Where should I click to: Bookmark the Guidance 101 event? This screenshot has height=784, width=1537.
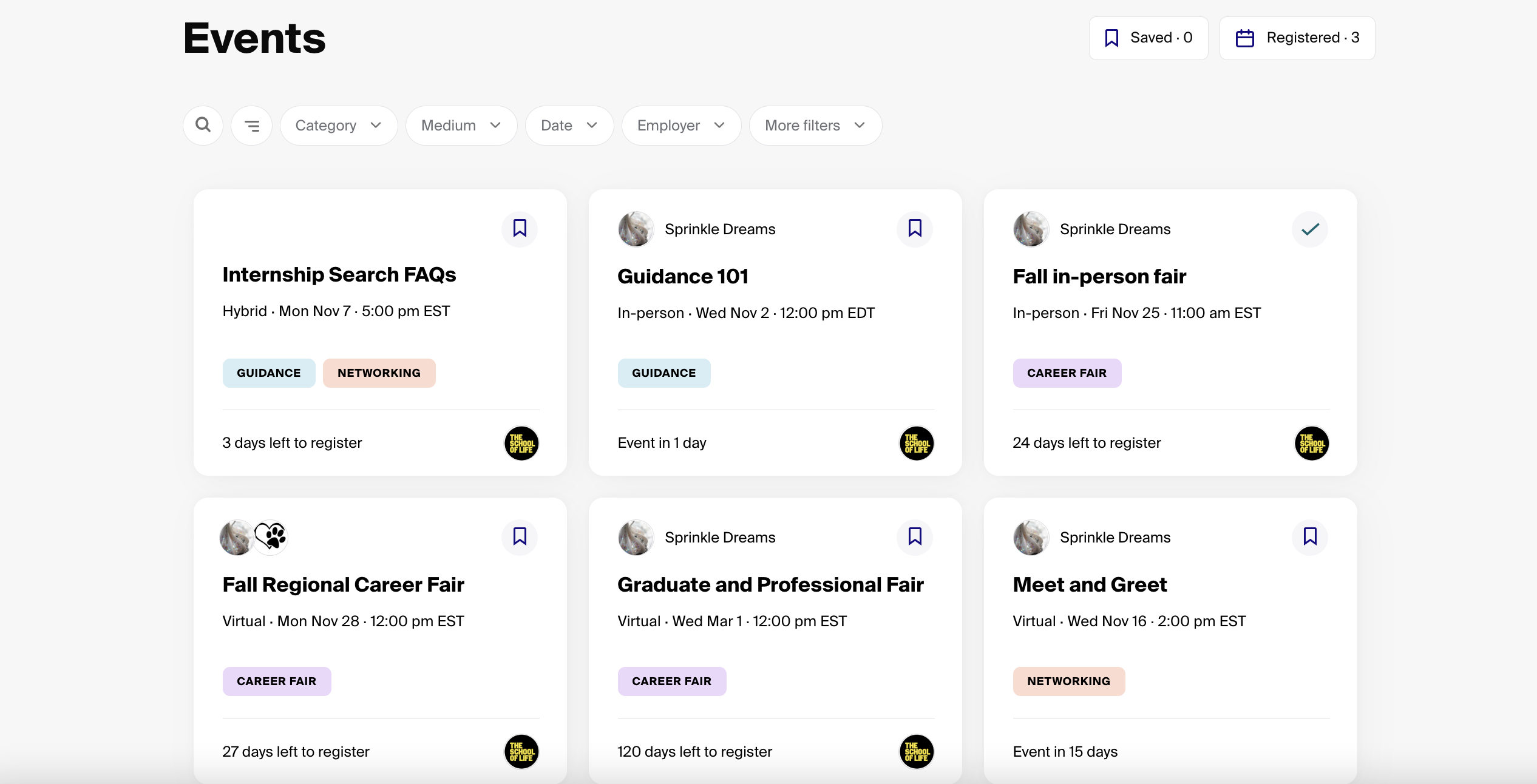coord(915,229)
